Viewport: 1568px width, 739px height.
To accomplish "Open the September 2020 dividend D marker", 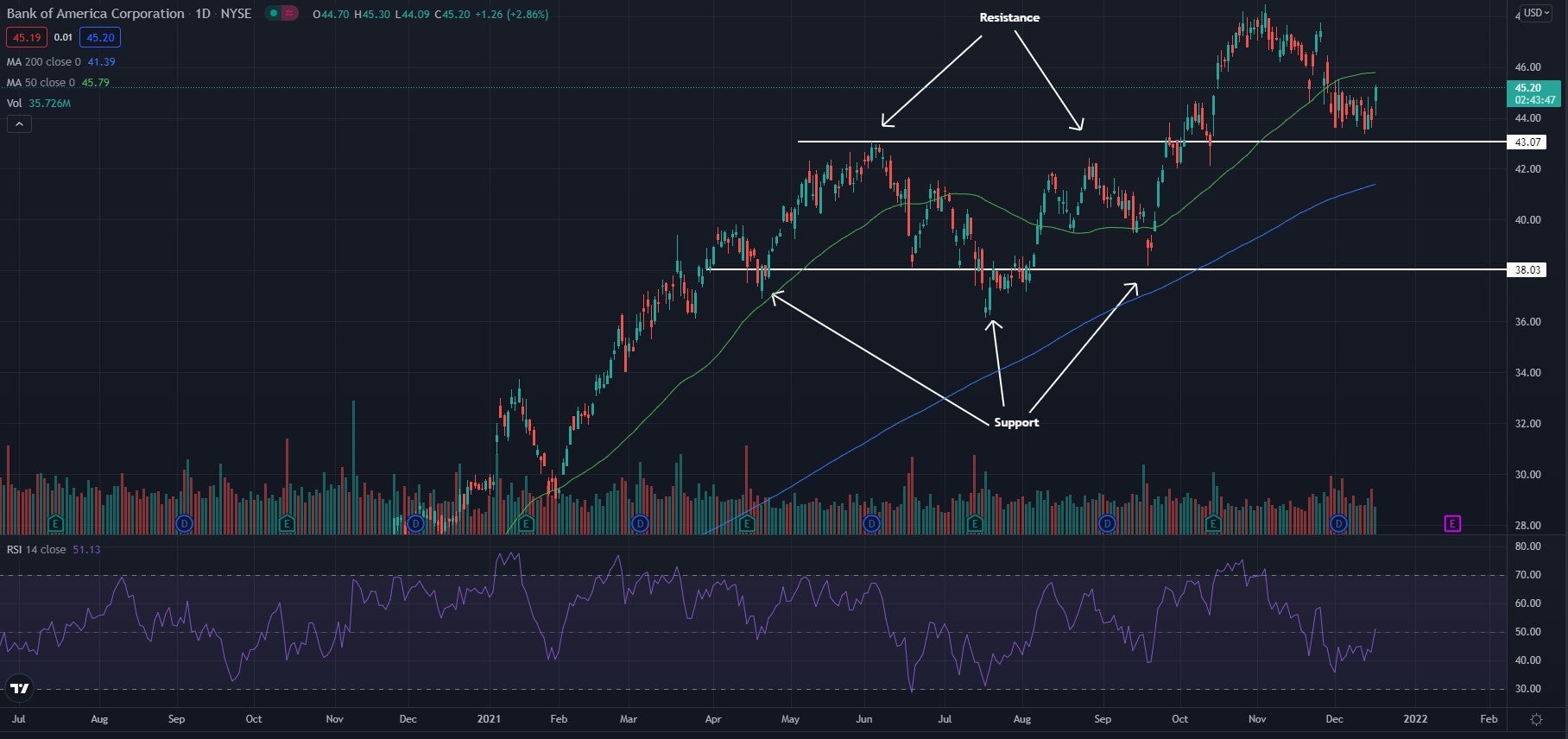I will point(183,523).
